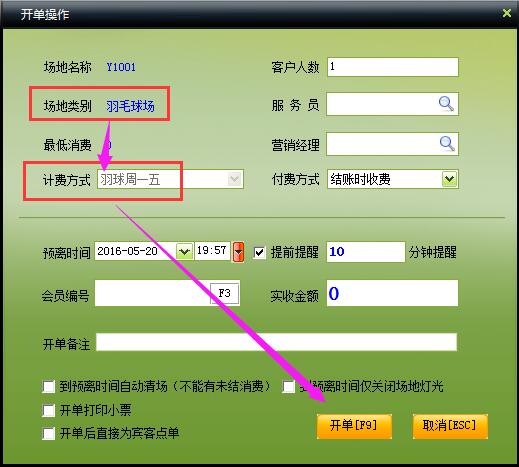Click the magnifier icon for 营销经理
The height and width of the screenshot is (467, 519).
coord(447,144)
